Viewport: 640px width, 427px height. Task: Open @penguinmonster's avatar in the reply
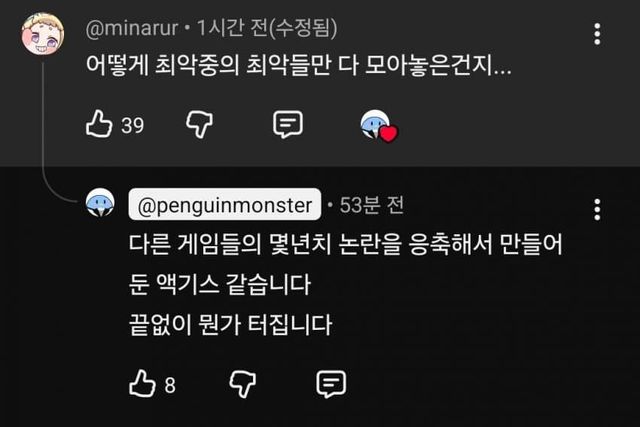click(100, 203)
